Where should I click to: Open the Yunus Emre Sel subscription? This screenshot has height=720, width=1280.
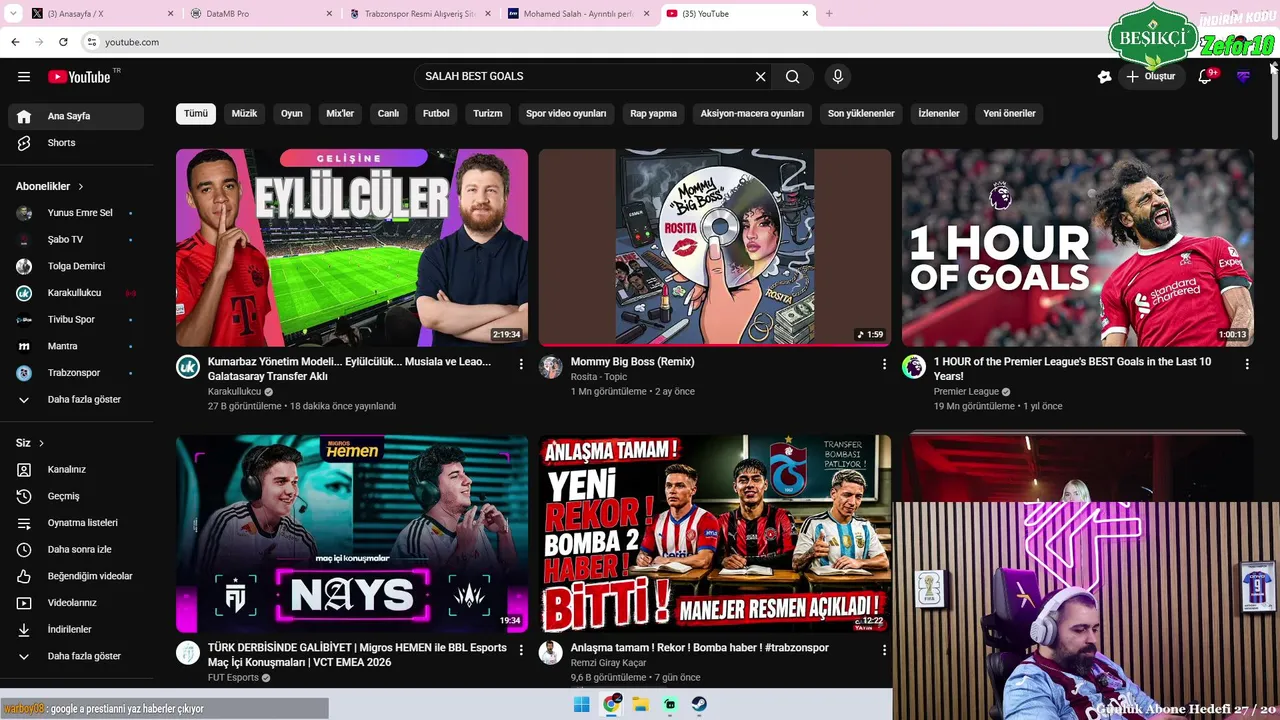[x=76, y=213]
